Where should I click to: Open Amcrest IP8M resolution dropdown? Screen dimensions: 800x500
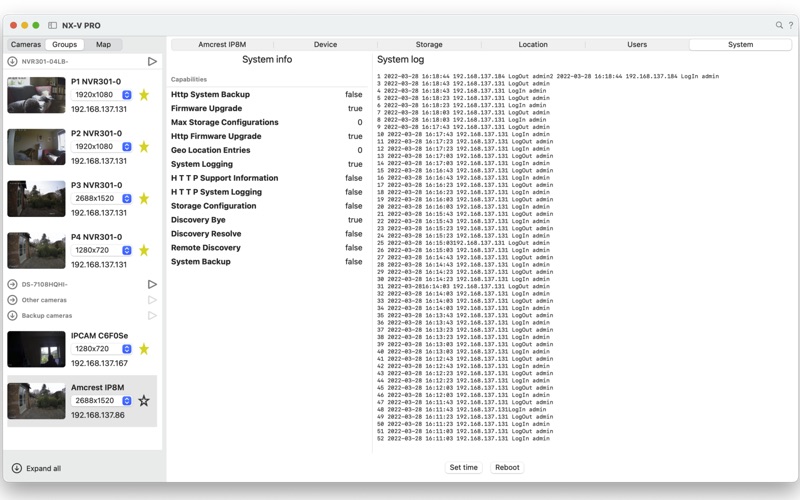127,401
